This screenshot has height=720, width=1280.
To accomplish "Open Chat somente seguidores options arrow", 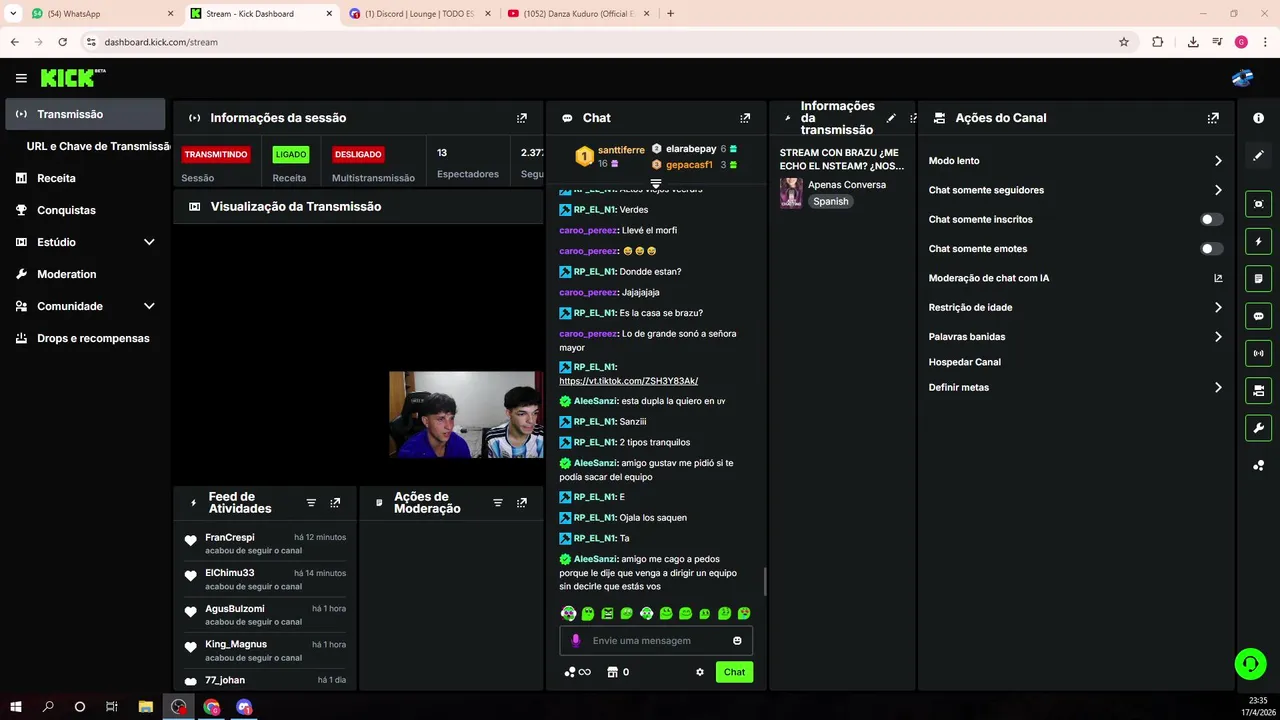I will pyautogui.click(x=1218, y=190).
